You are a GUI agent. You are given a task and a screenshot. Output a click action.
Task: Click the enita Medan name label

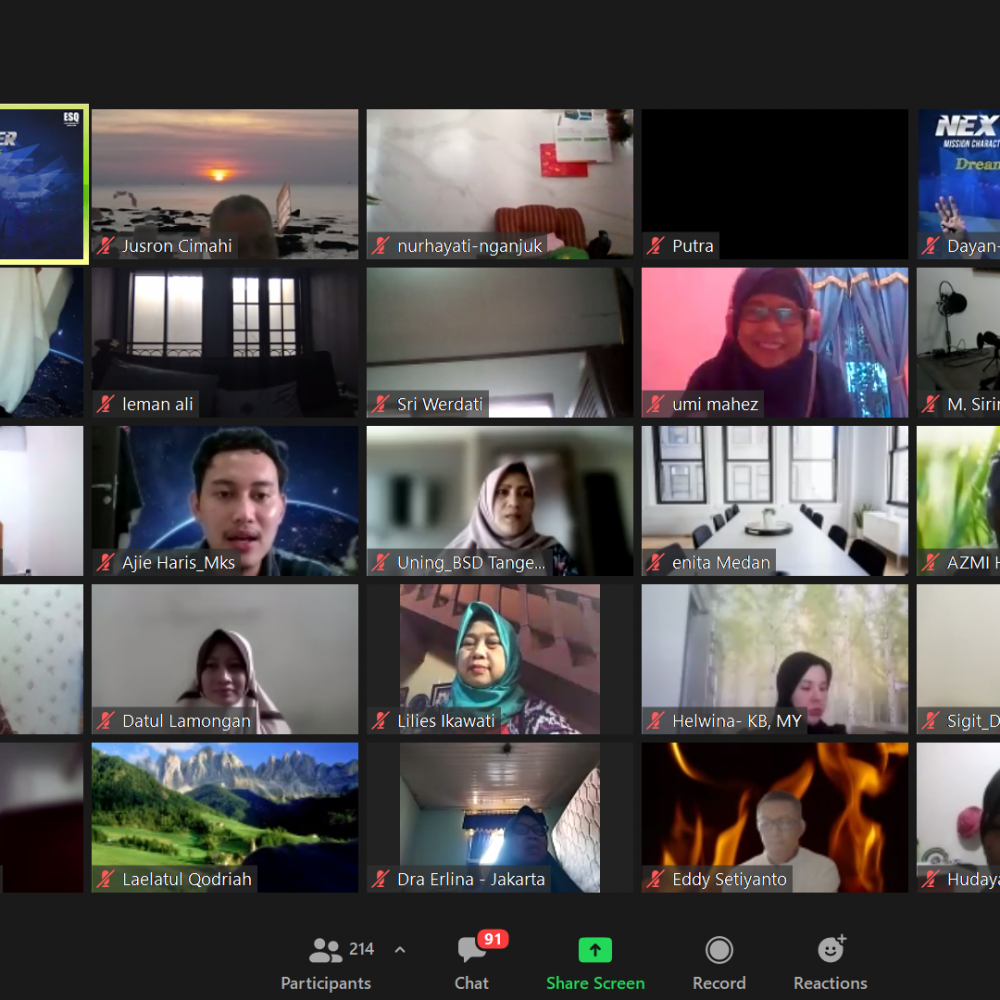[x=720, y=563]
